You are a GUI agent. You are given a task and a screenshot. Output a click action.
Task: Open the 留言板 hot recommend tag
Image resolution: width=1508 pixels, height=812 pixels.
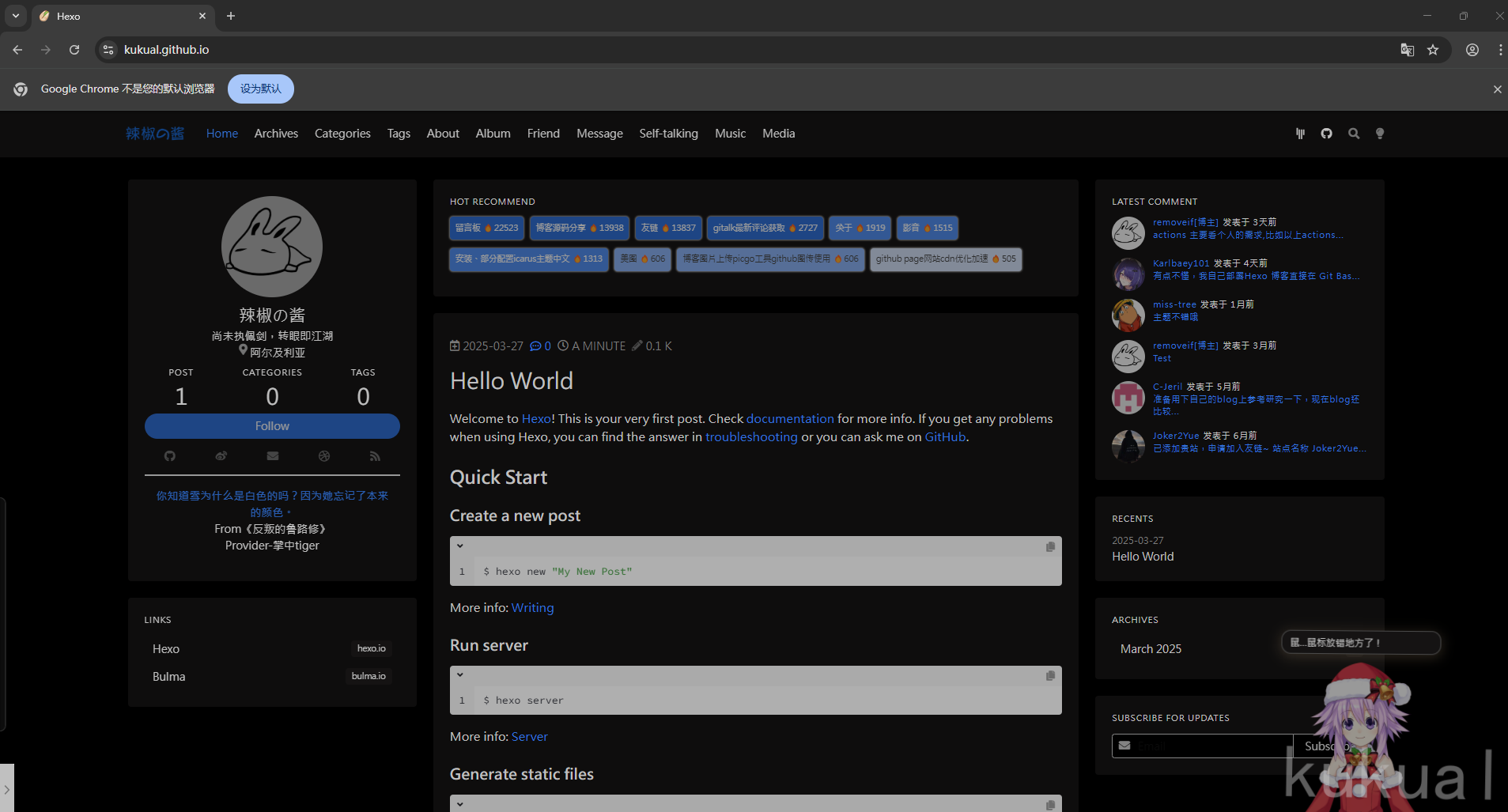coord(487,228)
